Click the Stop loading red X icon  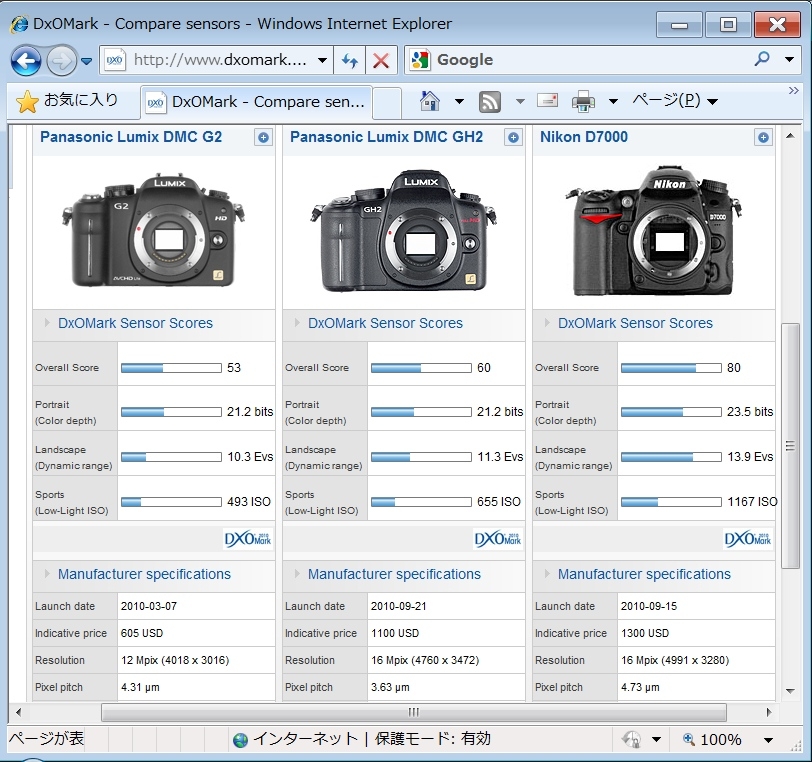[x=381, y=61]
